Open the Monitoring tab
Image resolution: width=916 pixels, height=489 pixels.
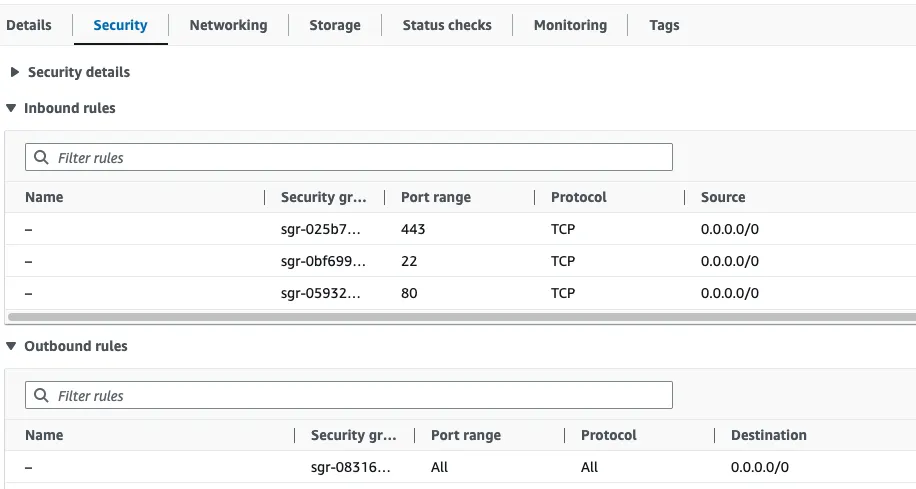pos(570,25)
